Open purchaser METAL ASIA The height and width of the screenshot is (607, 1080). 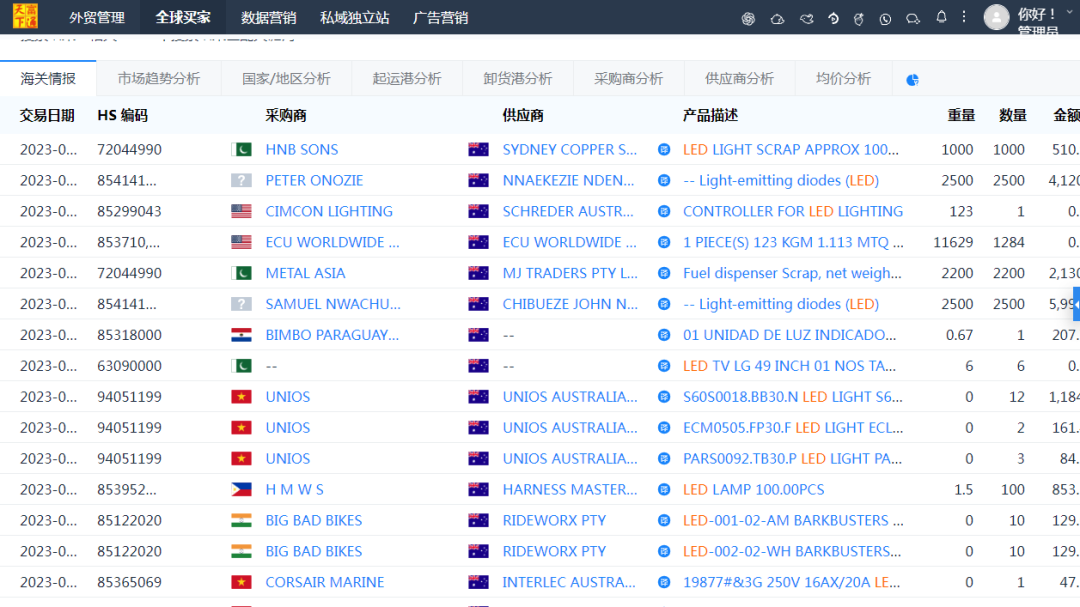click(x=305, y=274)
